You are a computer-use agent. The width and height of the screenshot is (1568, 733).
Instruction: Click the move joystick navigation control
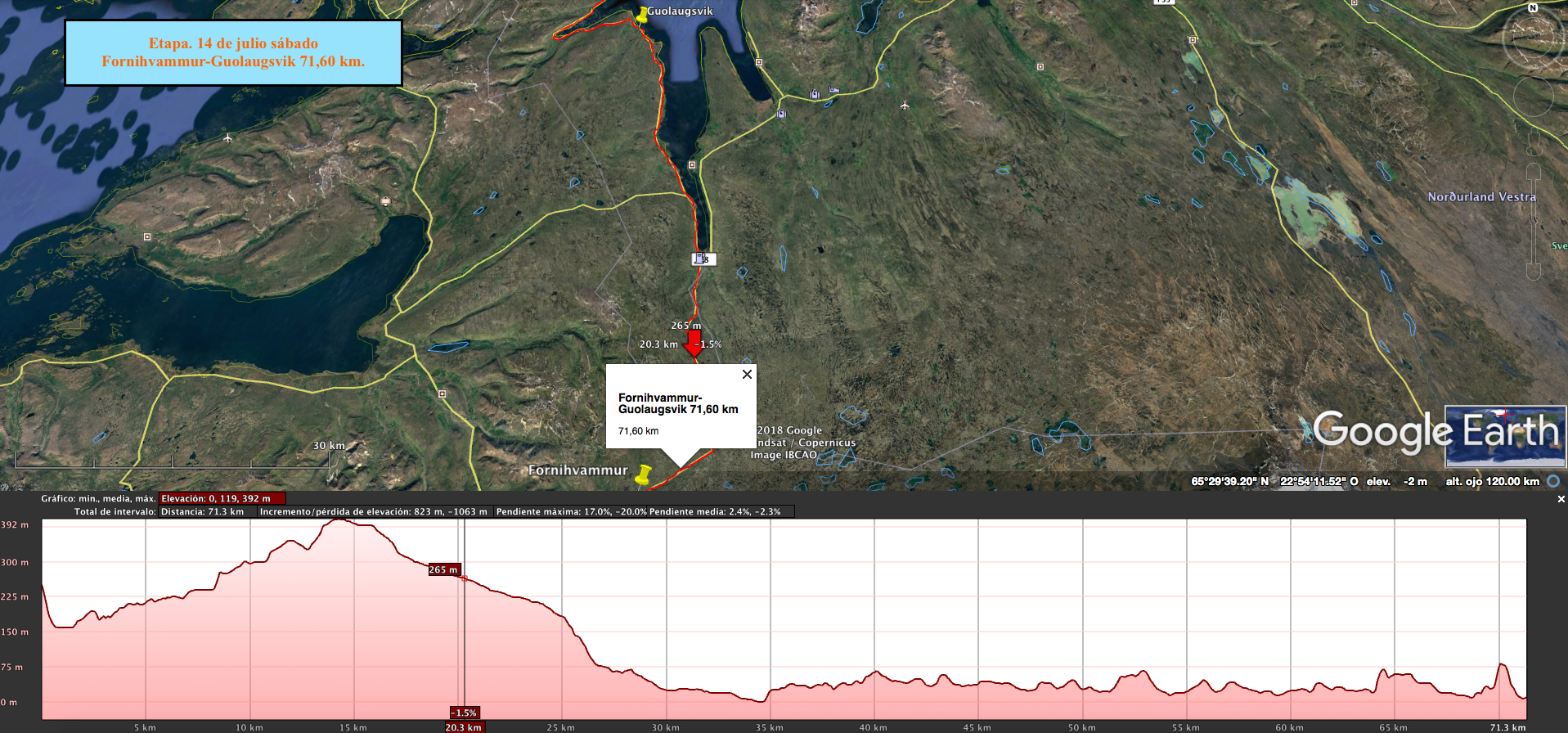[1532, 97]
